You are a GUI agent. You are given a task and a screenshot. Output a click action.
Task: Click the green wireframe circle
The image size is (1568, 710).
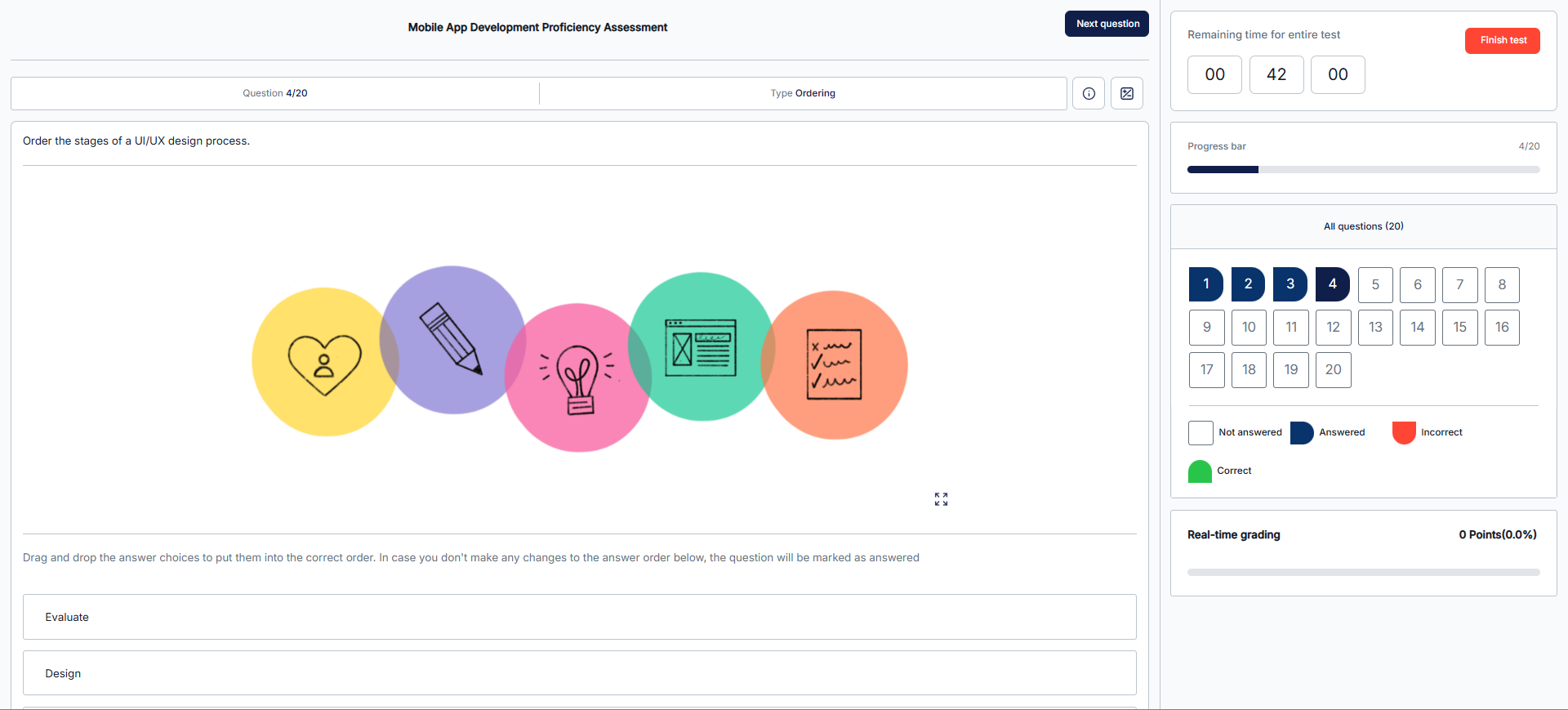point(701,346)
